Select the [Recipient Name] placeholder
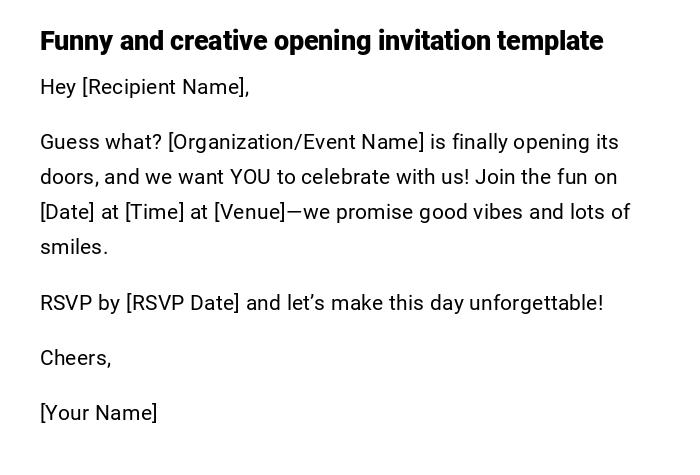 [163, 87]
